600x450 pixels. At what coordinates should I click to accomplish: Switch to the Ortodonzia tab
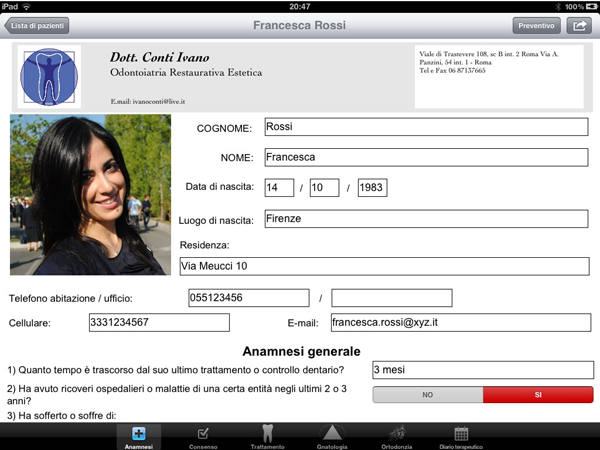396,437
